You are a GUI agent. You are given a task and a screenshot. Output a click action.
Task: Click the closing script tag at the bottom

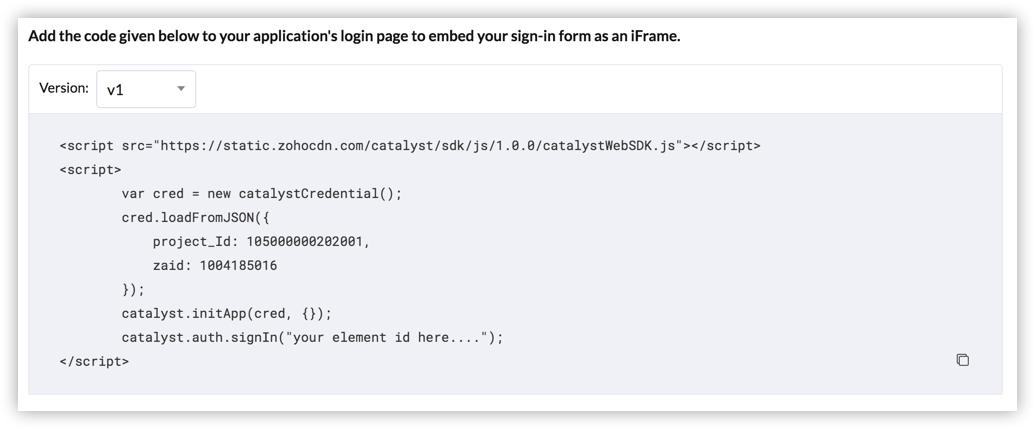tap(94, 361)
